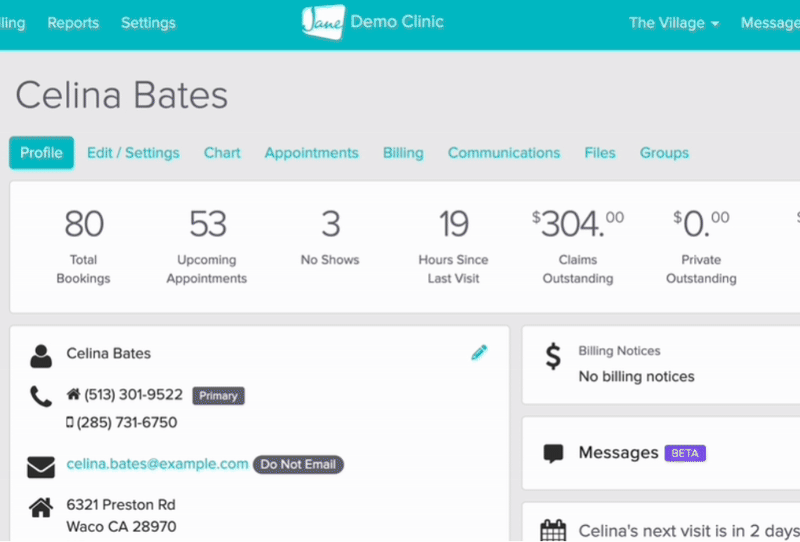Viewport: 800px width, 542px height.
Task: Click the celina.bates@example.com email link
Action: click(x=157, y=464)
